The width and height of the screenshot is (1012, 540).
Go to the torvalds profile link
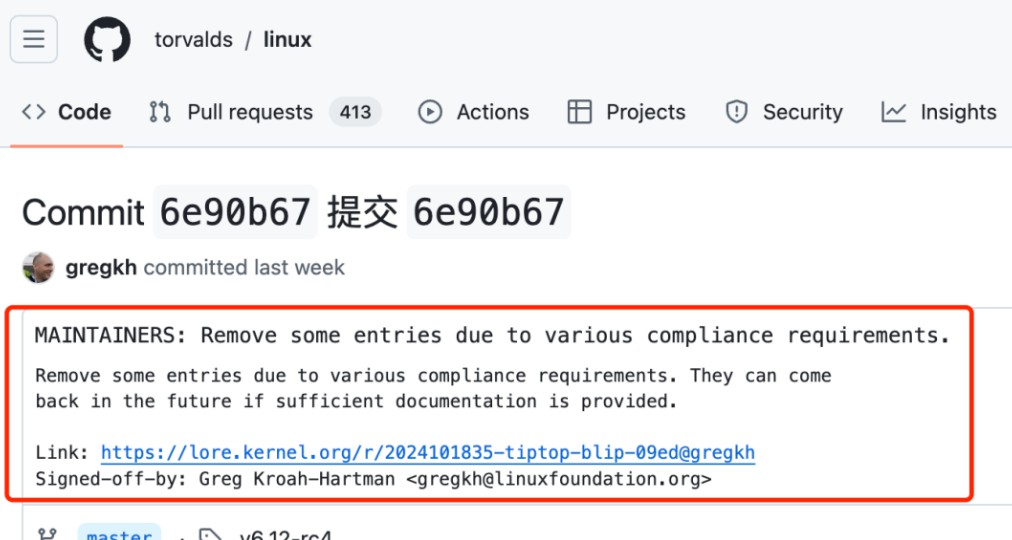tap(193, 40)
